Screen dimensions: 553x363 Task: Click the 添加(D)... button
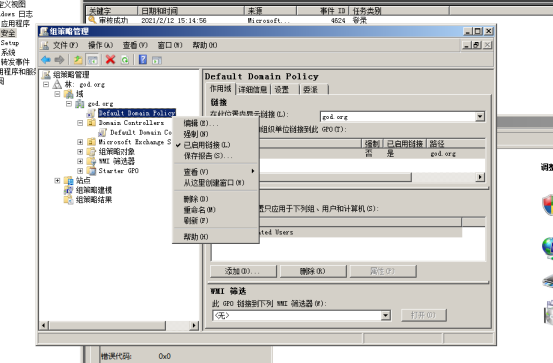click(243, 271)
